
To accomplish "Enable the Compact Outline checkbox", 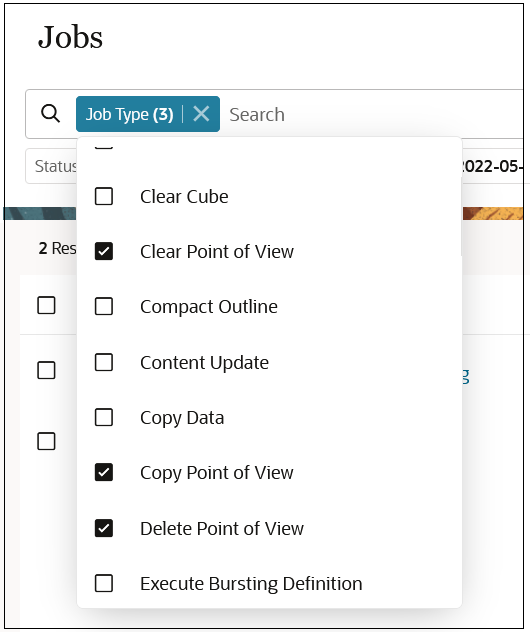I will (104, 307).
